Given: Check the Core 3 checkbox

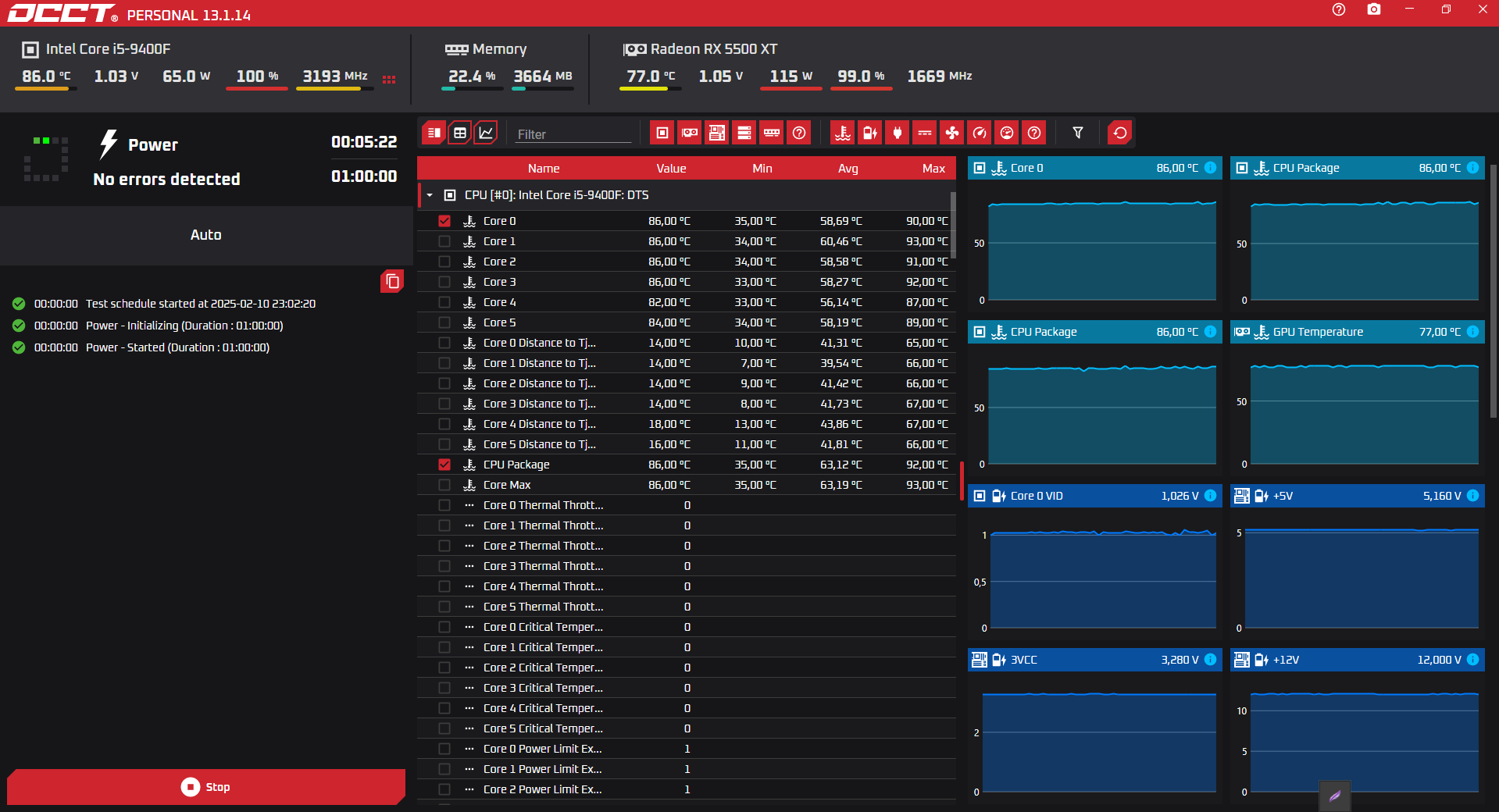Looking at the screenshot, I should coord(444,282).
